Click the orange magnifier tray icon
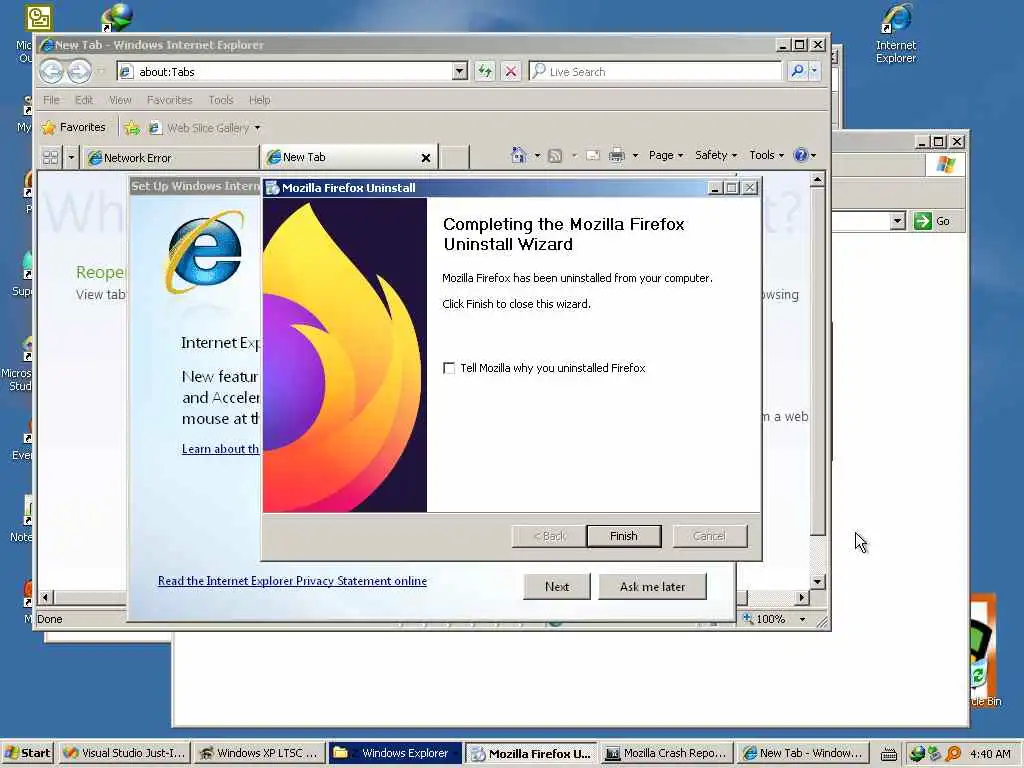1024x768 pixels. [953, 754]
